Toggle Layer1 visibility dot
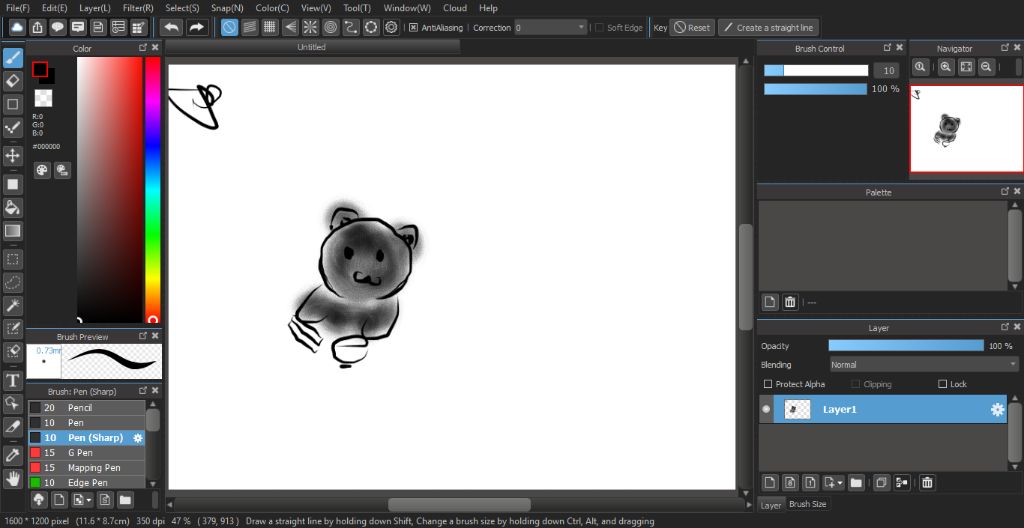This screenshot has width=1024, height=528. pos(766,410)
